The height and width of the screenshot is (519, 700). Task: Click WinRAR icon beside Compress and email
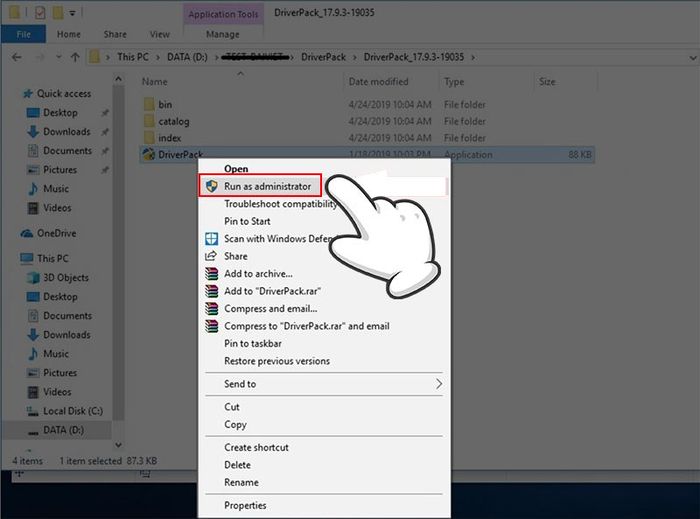tap(212, 308)
